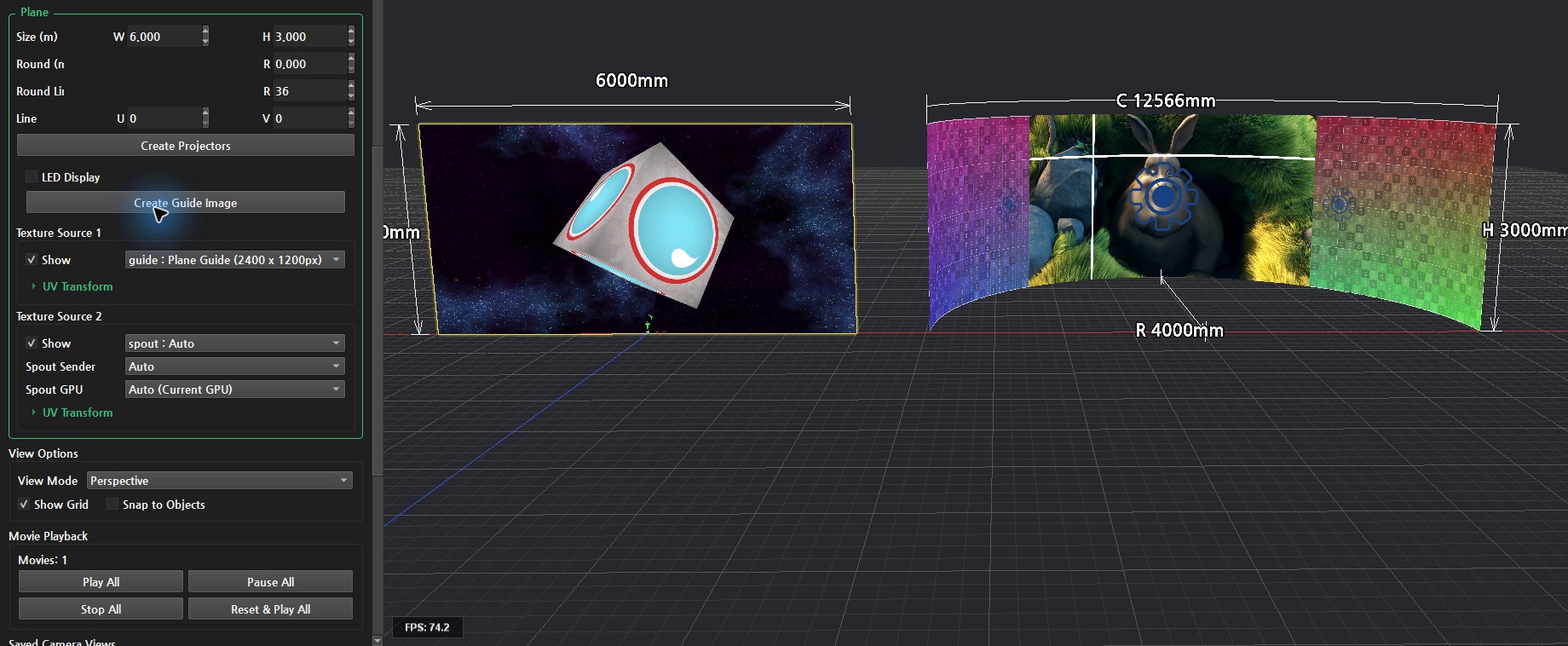Click the Size W 6,000 input field
This screenshot has width=1568, height=646.
click(164, 37)
